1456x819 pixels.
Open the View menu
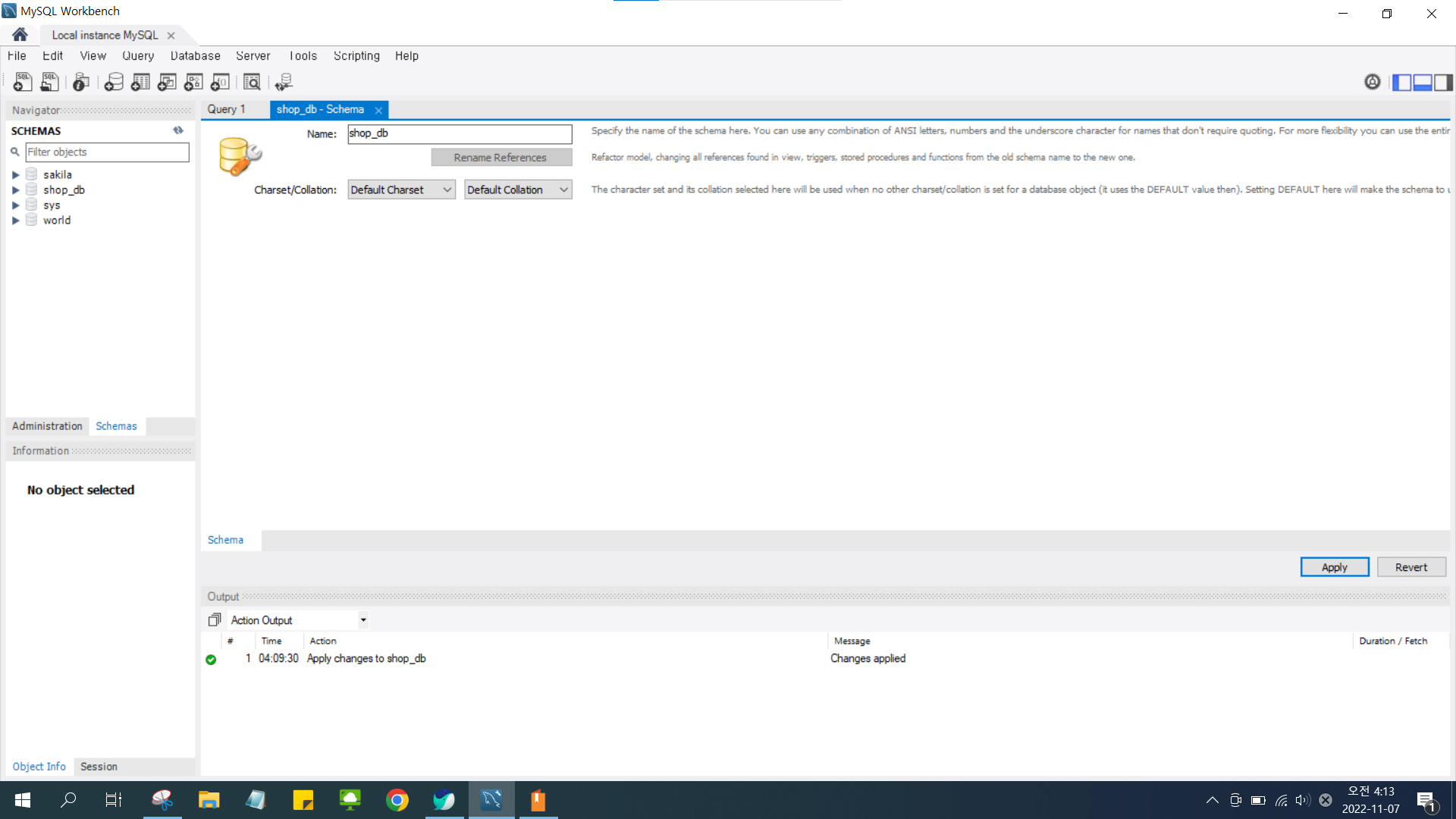coord(93,55)
